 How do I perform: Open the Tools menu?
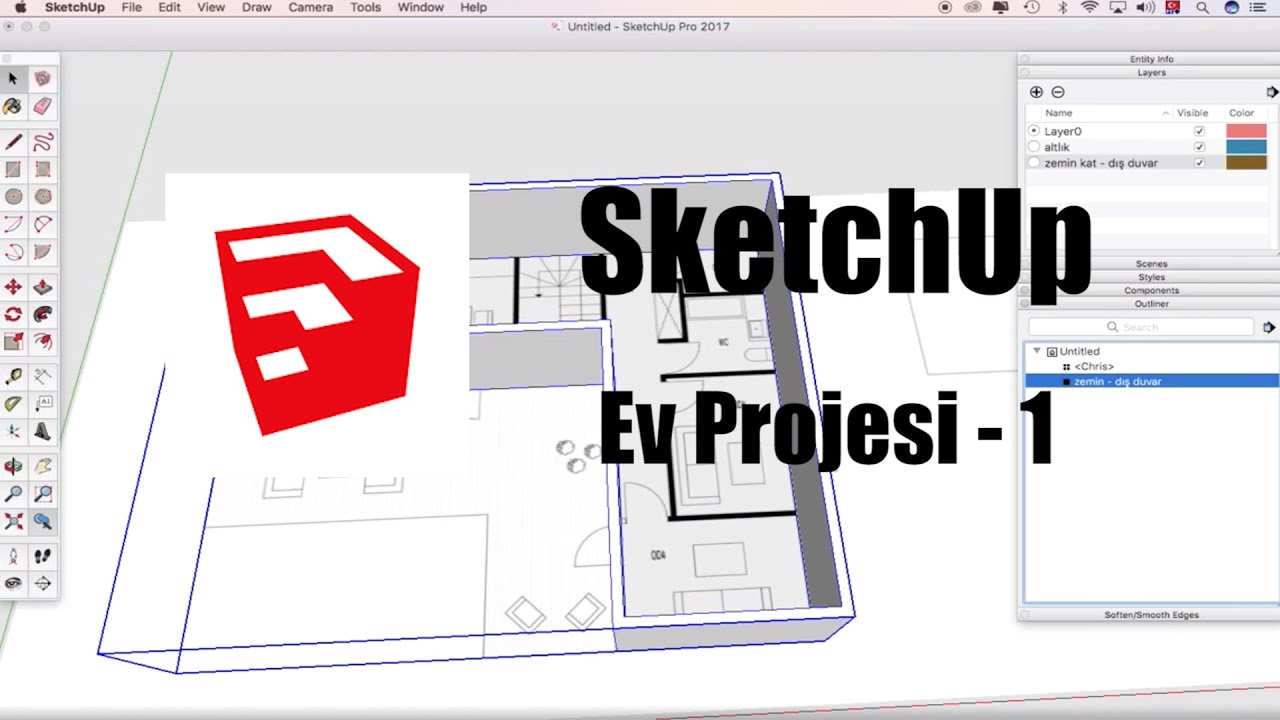pyautogui.click(x=365, y=7)
